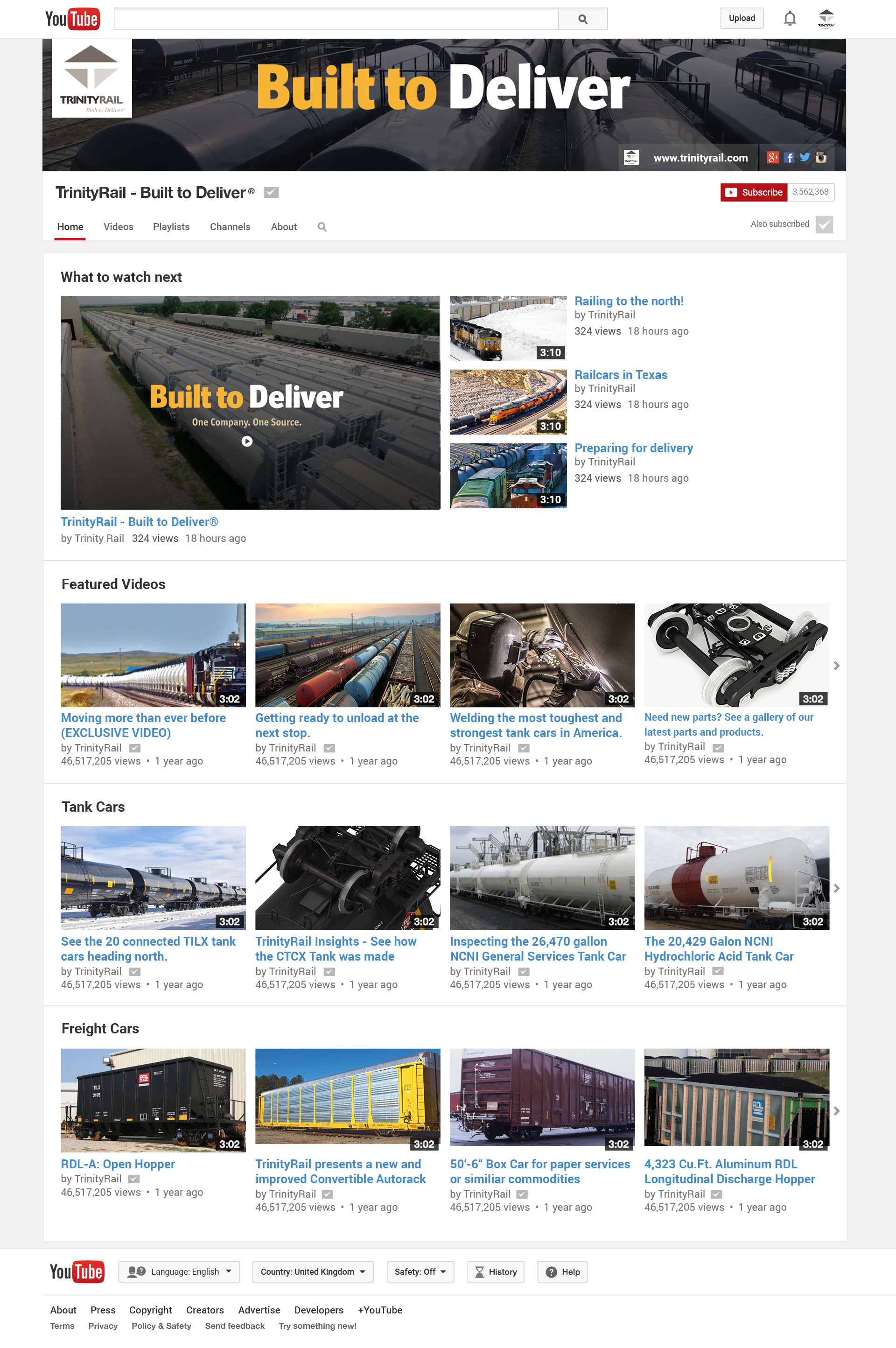
Task: Open the Twitter link on banner
Action: [805, 157]
